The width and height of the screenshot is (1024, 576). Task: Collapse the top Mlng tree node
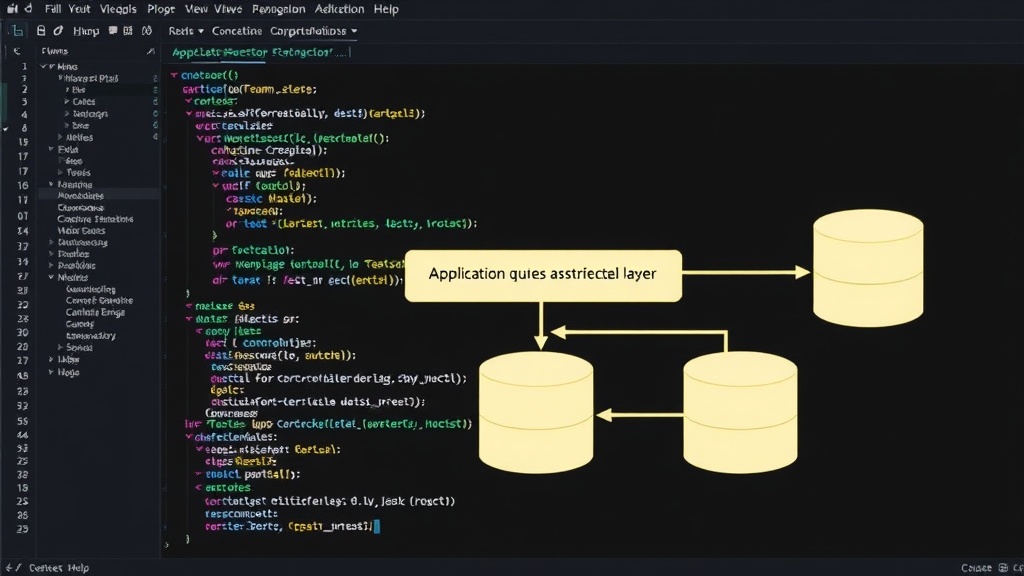[x=44, y=67]
